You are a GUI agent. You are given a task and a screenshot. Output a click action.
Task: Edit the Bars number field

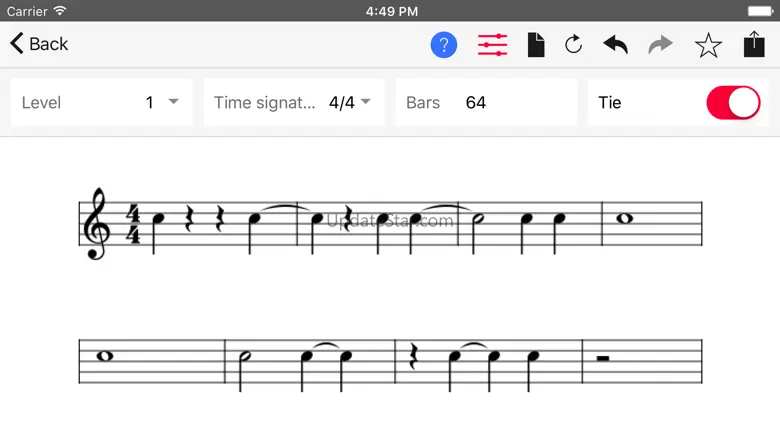pyautogui.click(x=476, y=102)
